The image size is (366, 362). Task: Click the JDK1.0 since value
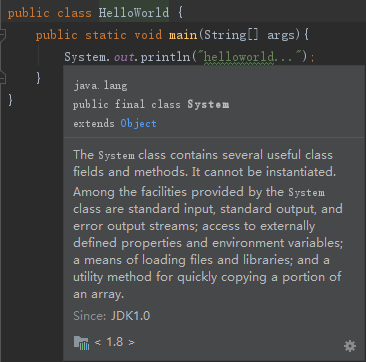130,316
